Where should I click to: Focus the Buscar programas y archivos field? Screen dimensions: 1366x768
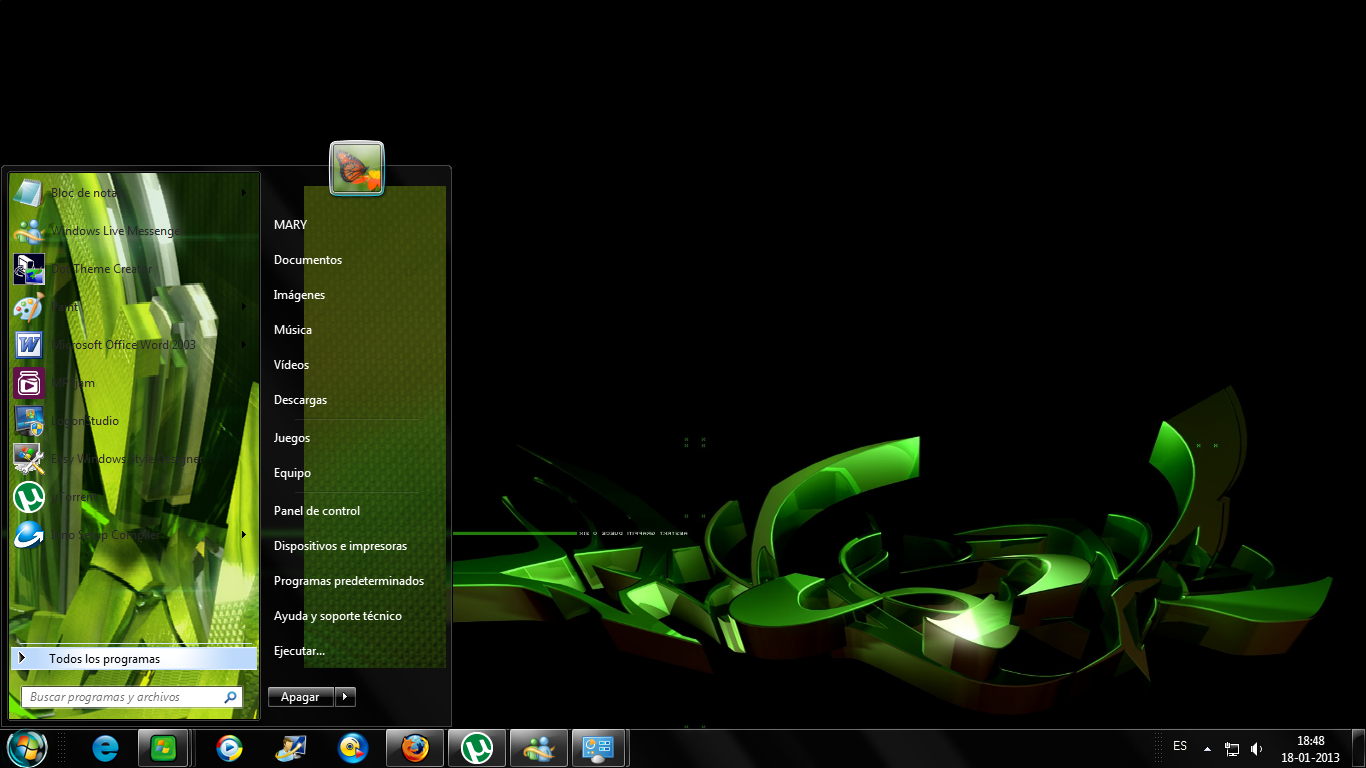(131, 697)
